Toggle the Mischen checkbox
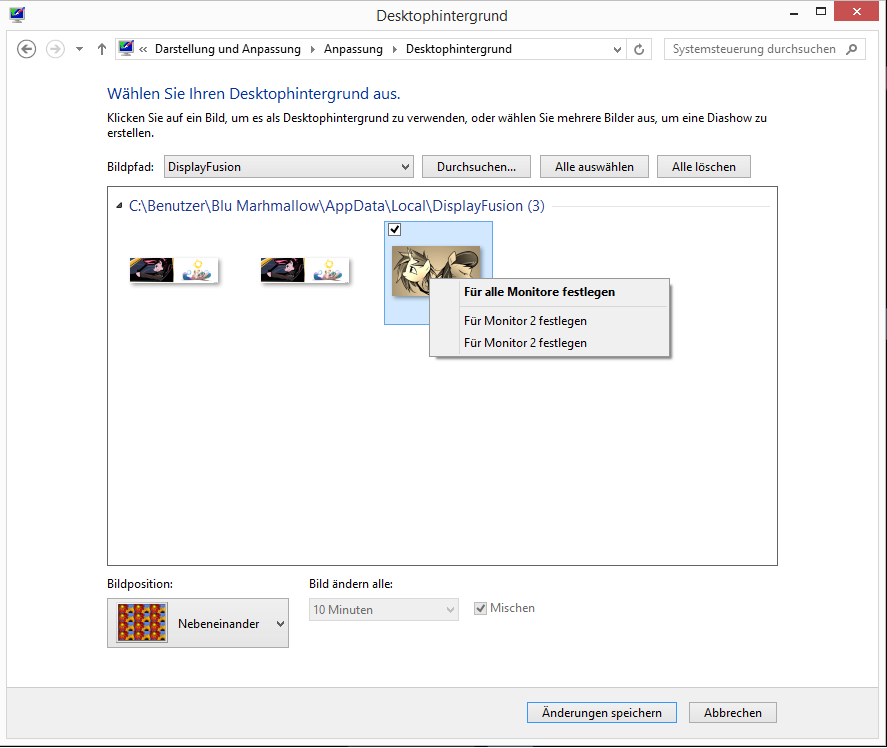Viewport: 887px width, 748px height. click(480, 608)
